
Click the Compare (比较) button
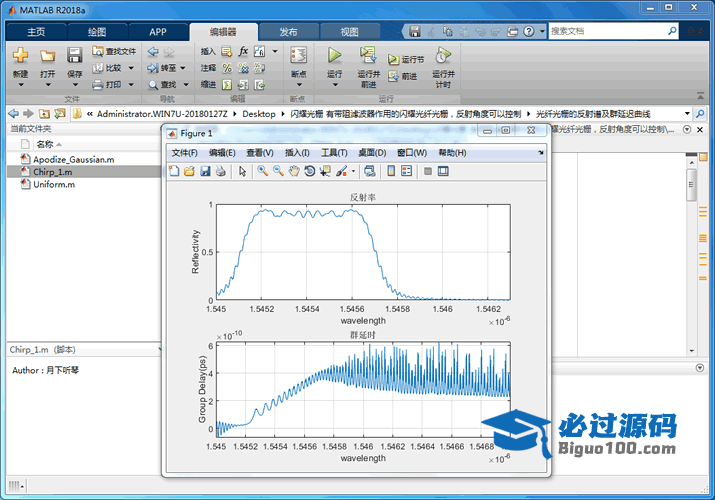[108, 68]
